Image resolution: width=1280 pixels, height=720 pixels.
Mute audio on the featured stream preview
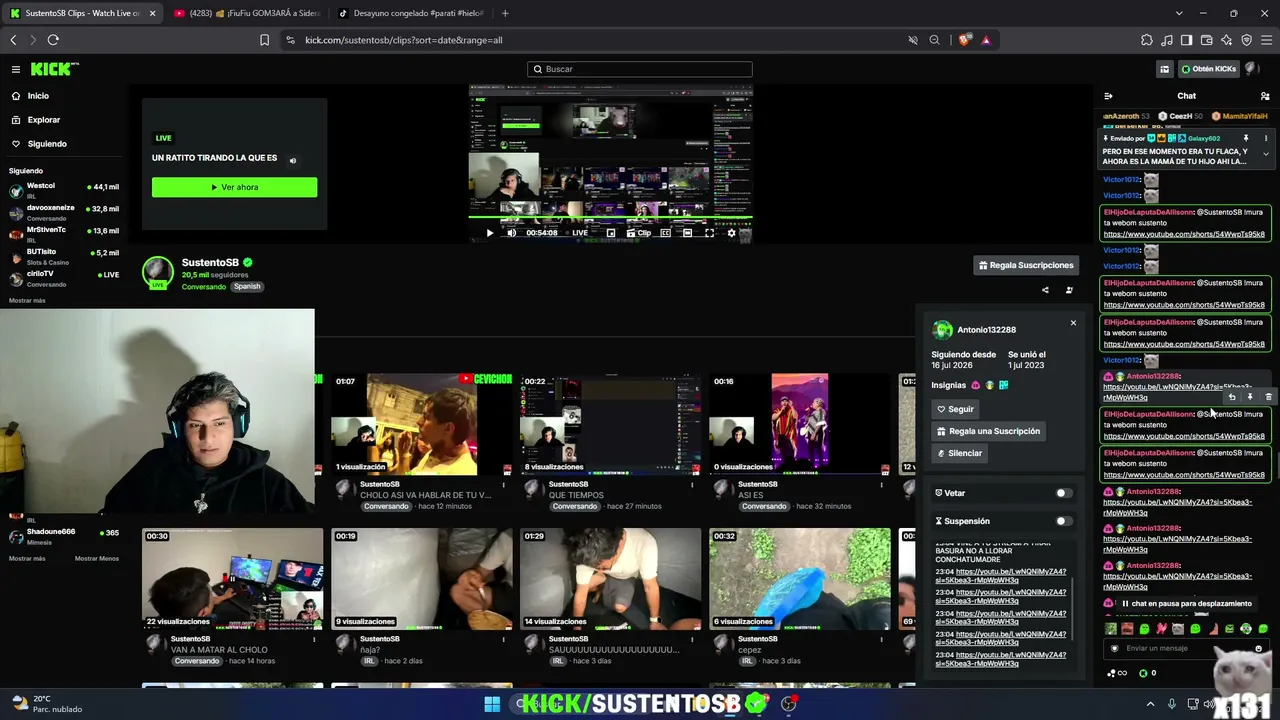tap(293, 160)
